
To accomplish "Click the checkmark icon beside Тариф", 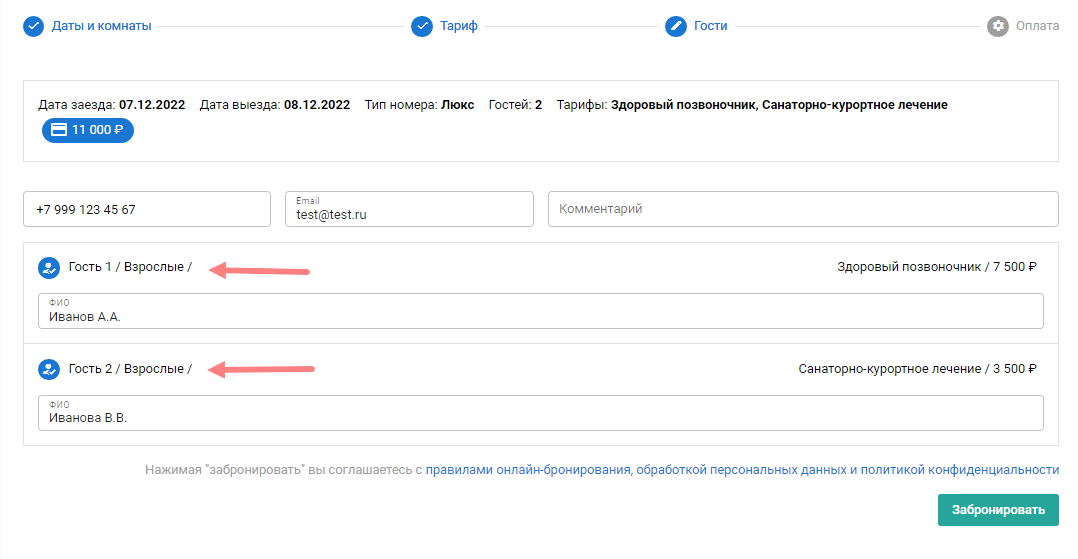I will point(421,27).
